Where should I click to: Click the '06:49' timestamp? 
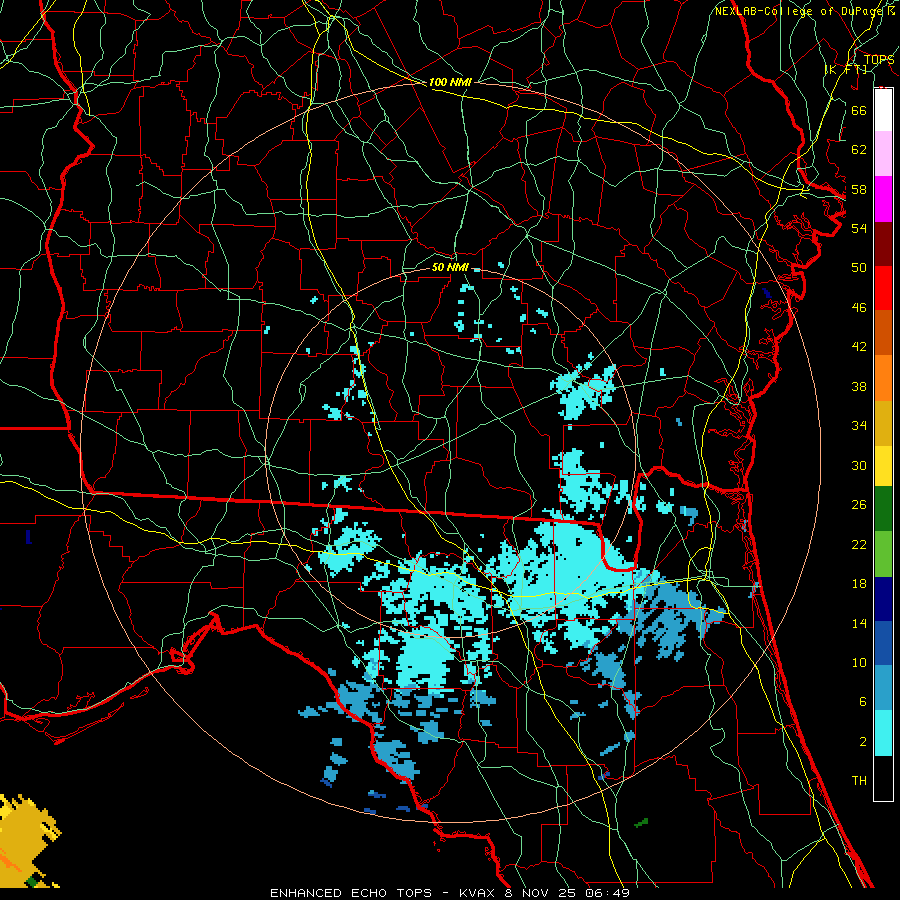pos(607,893)
